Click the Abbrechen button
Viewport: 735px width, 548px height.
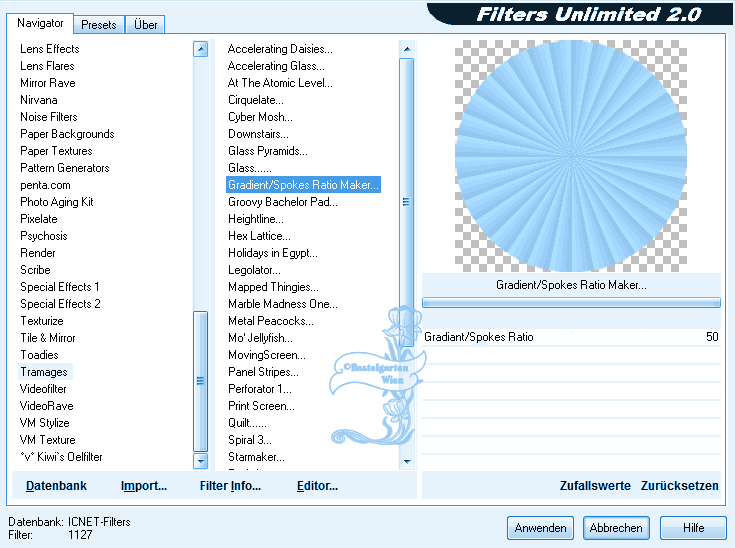[x=616, y=528]
